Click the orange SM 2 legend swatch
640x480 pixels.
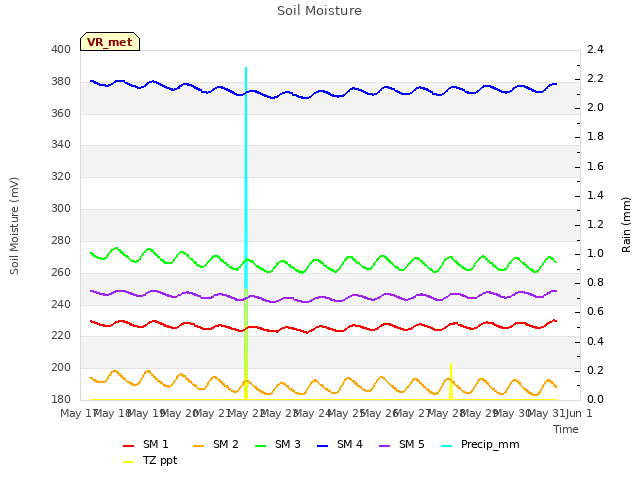tap(199, 446)
